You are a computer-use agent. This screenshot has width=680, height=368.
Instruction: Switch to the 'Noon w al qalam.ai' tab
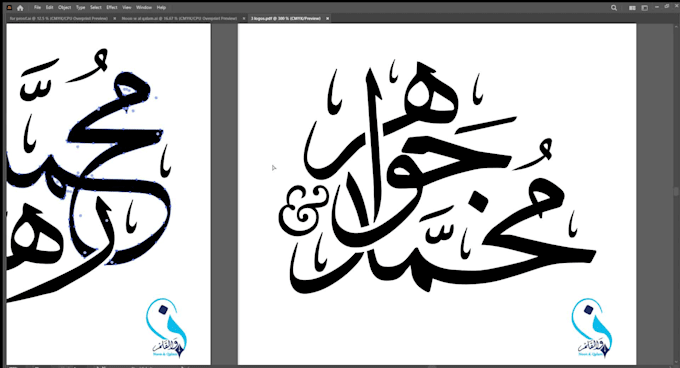click(x=179, y=19)
